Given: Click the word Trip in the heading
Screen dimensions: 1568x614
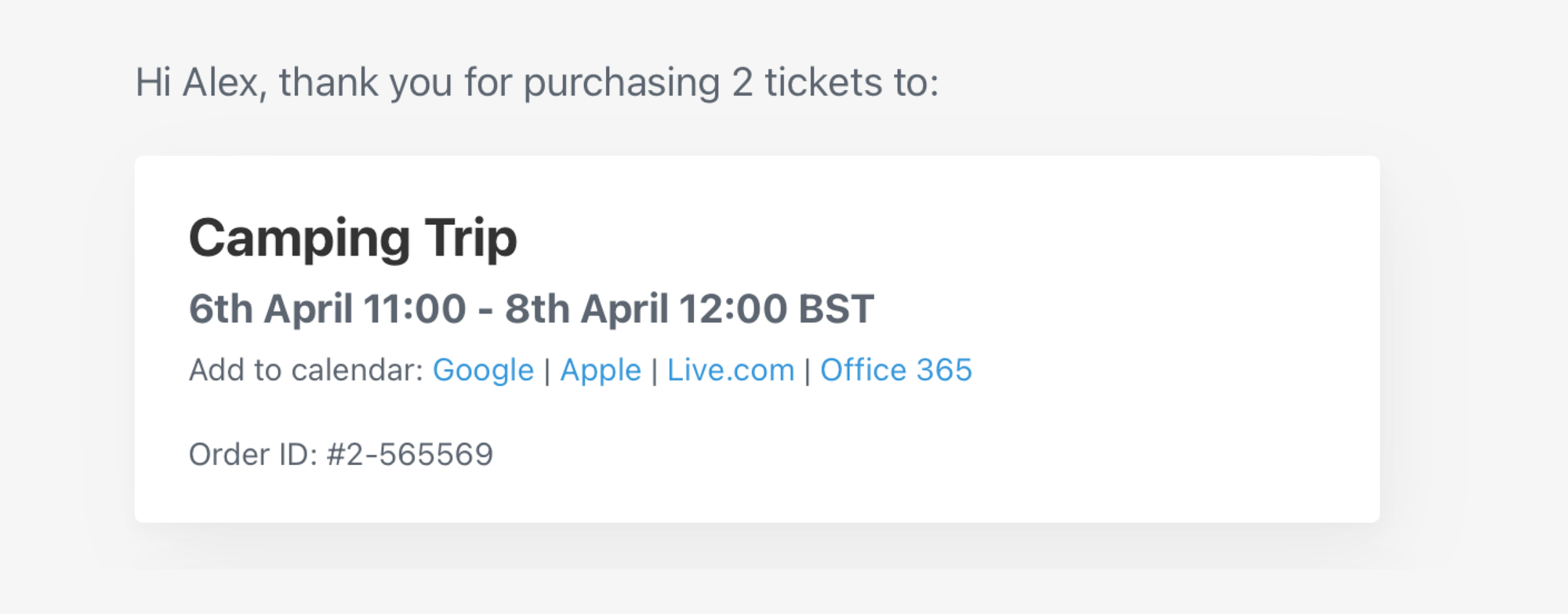Looking at the screenshot, I should [471, 239].
